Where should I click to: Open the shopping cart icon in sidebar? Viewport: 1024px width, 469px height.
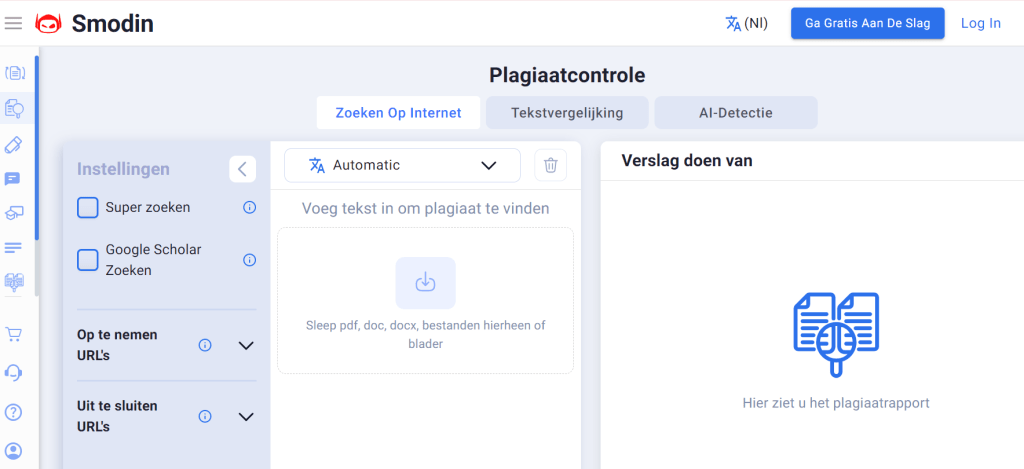14,334
